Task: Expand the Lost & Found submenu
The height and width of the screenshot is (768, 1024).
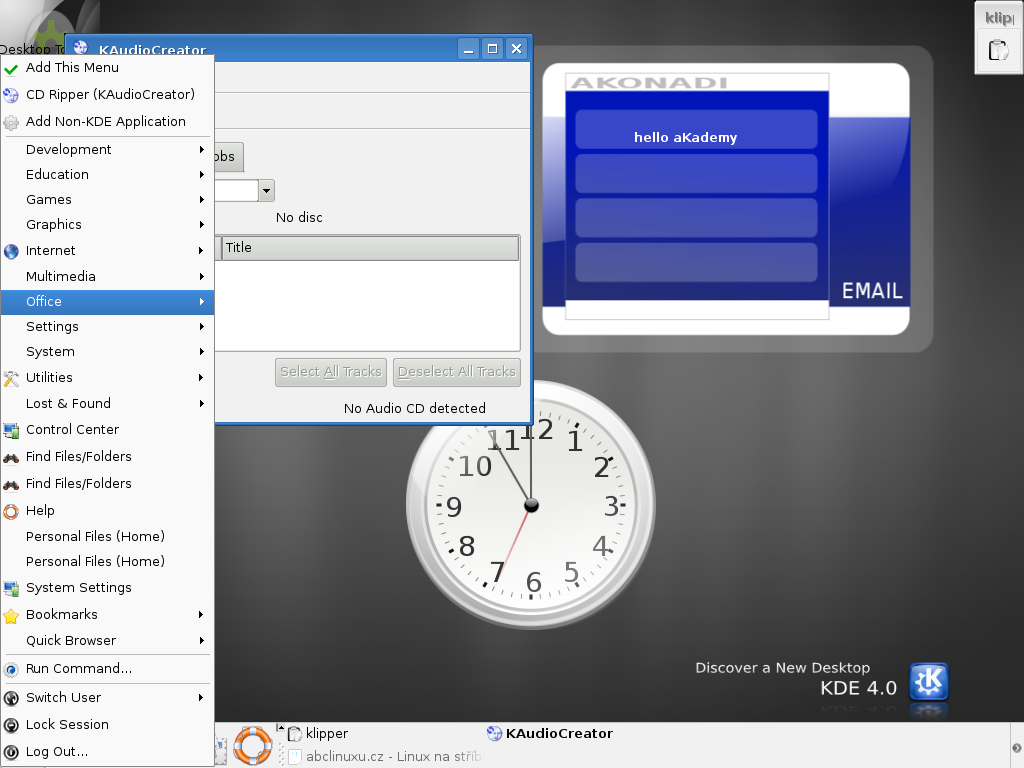Action: tap(107, 404)
